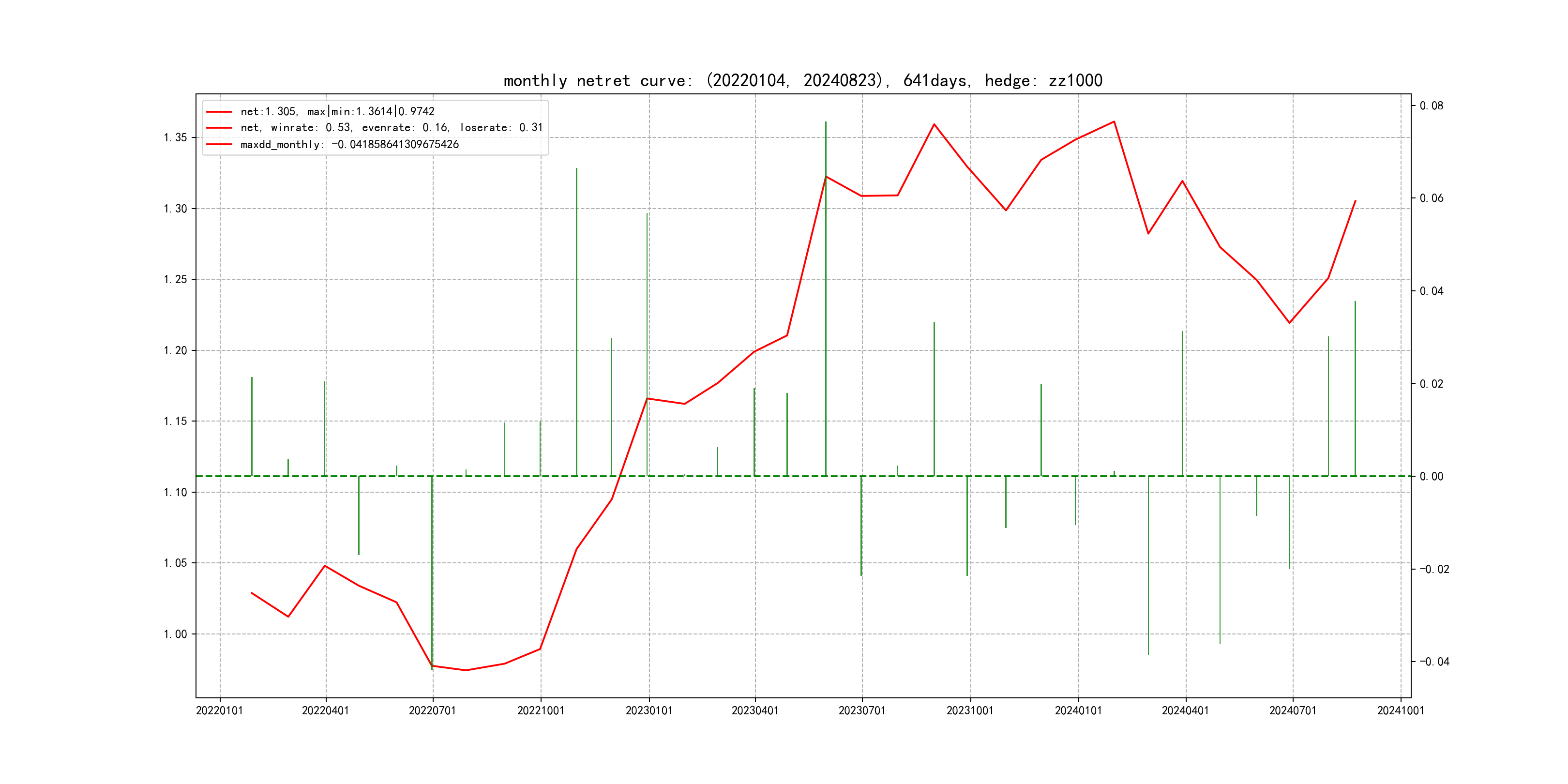1568x784 pixels.
Task: Click the 20220101 x-axis label
Action: point(219,711)
